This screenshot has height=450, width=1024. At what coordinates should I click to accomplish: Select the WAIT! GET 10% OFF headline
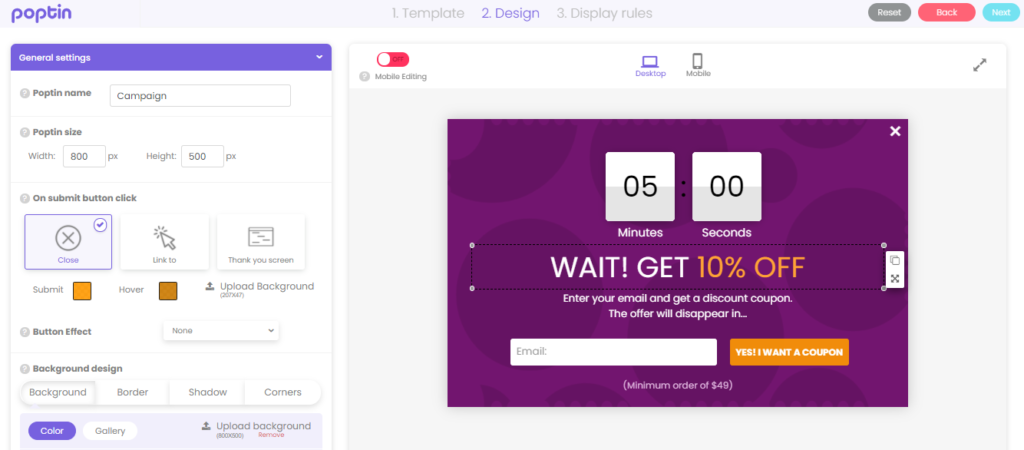(x=677, y=267)
